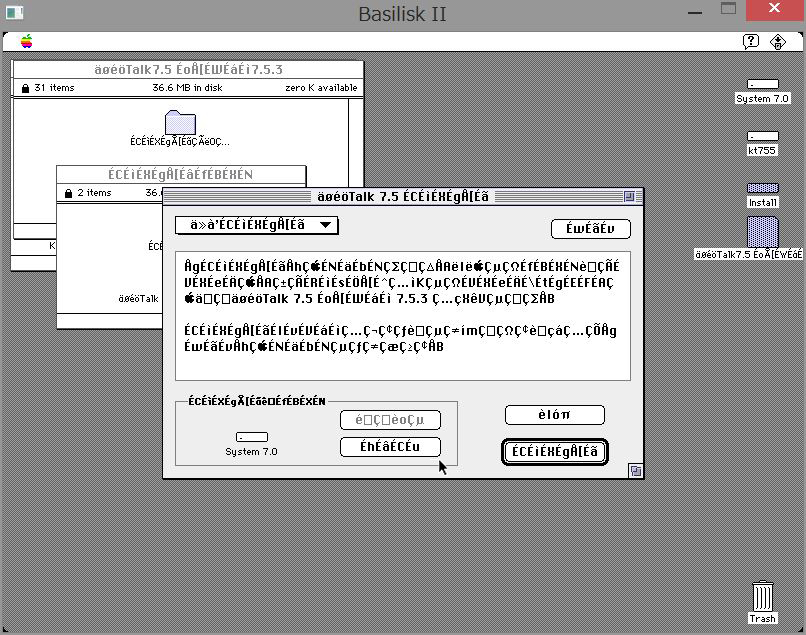Click the '31 items' text in the back window

[54, 88]
